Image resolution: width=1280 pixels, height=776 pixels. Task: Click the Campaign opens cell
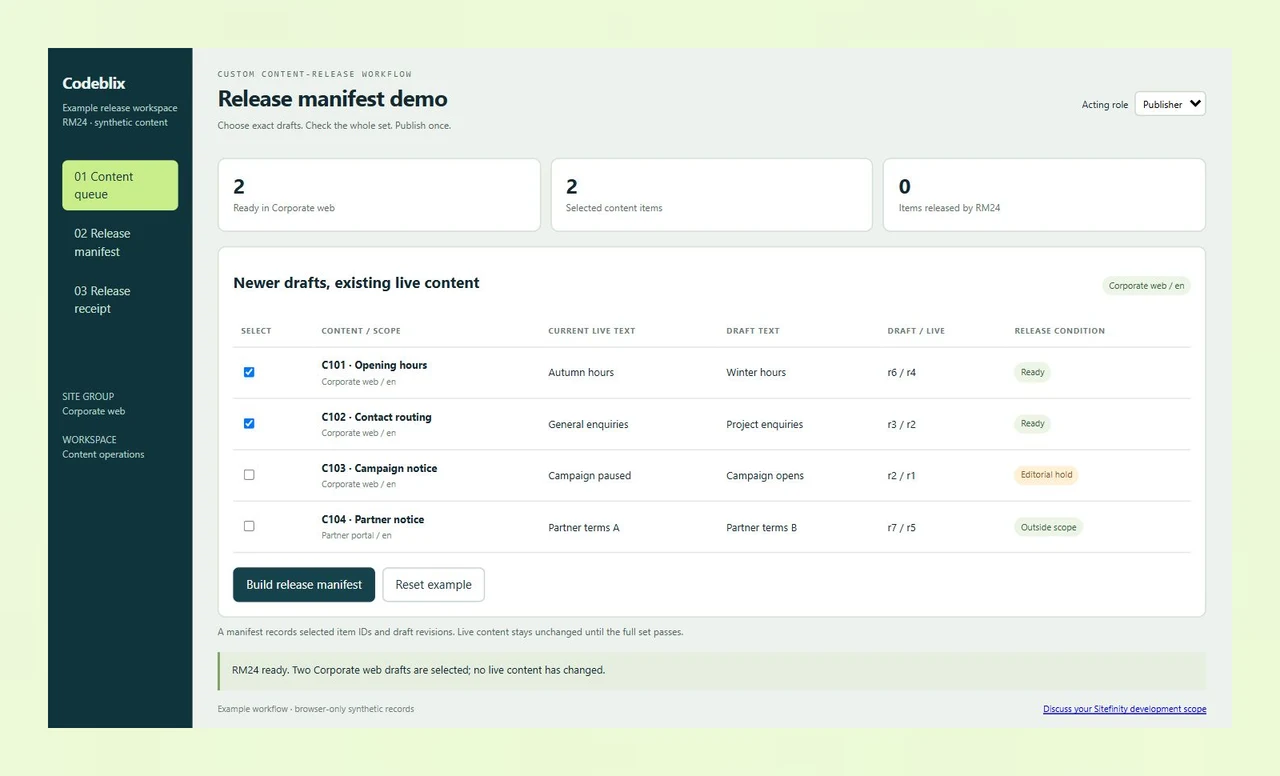pyautogui.click(x=765, y=476)
